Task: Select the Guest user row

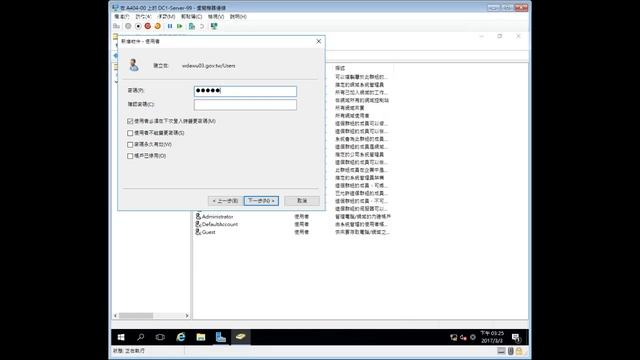Action: point(292,232)
